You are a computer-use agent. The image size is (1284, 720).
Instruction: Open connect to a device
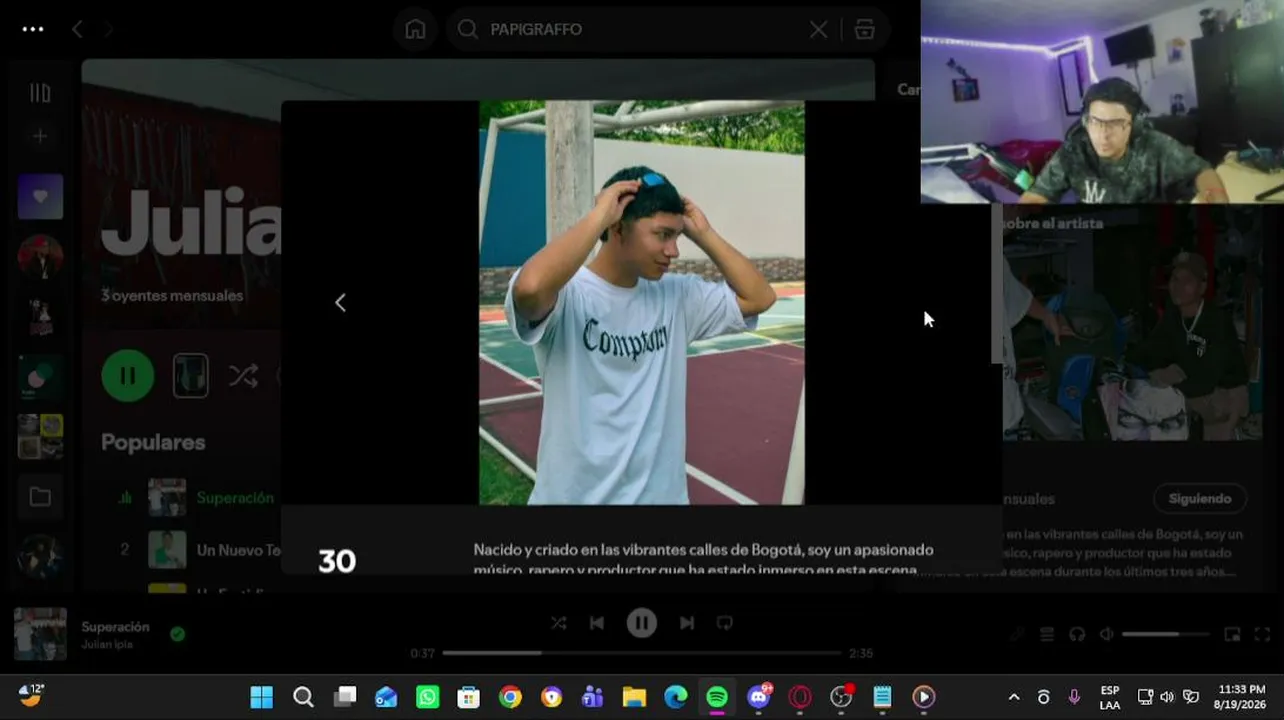pyautogui.click(x=1077, y=634)
